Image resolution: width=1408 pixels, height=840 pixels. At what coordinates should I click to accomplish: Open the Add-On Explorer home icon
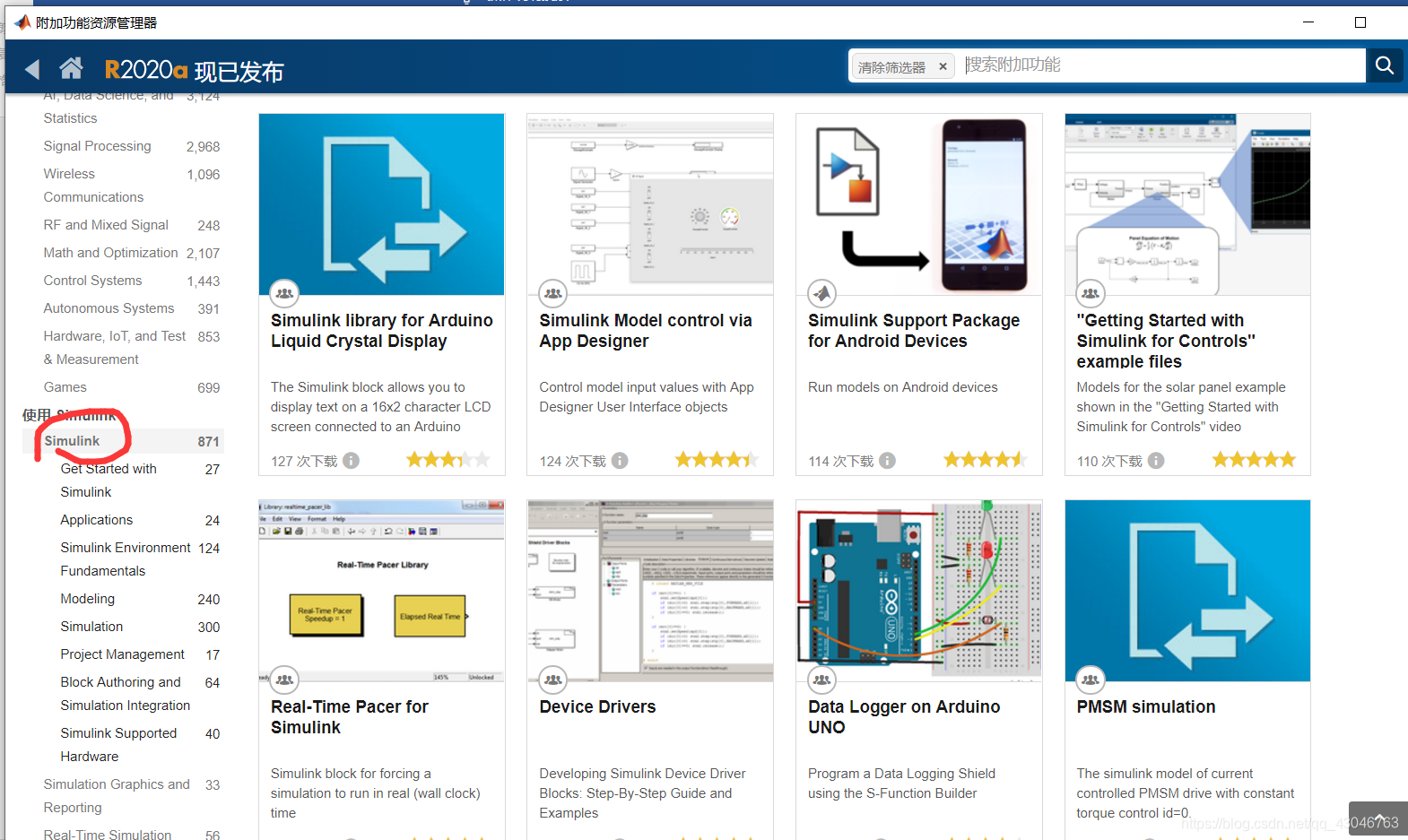[x=72, y=68]
